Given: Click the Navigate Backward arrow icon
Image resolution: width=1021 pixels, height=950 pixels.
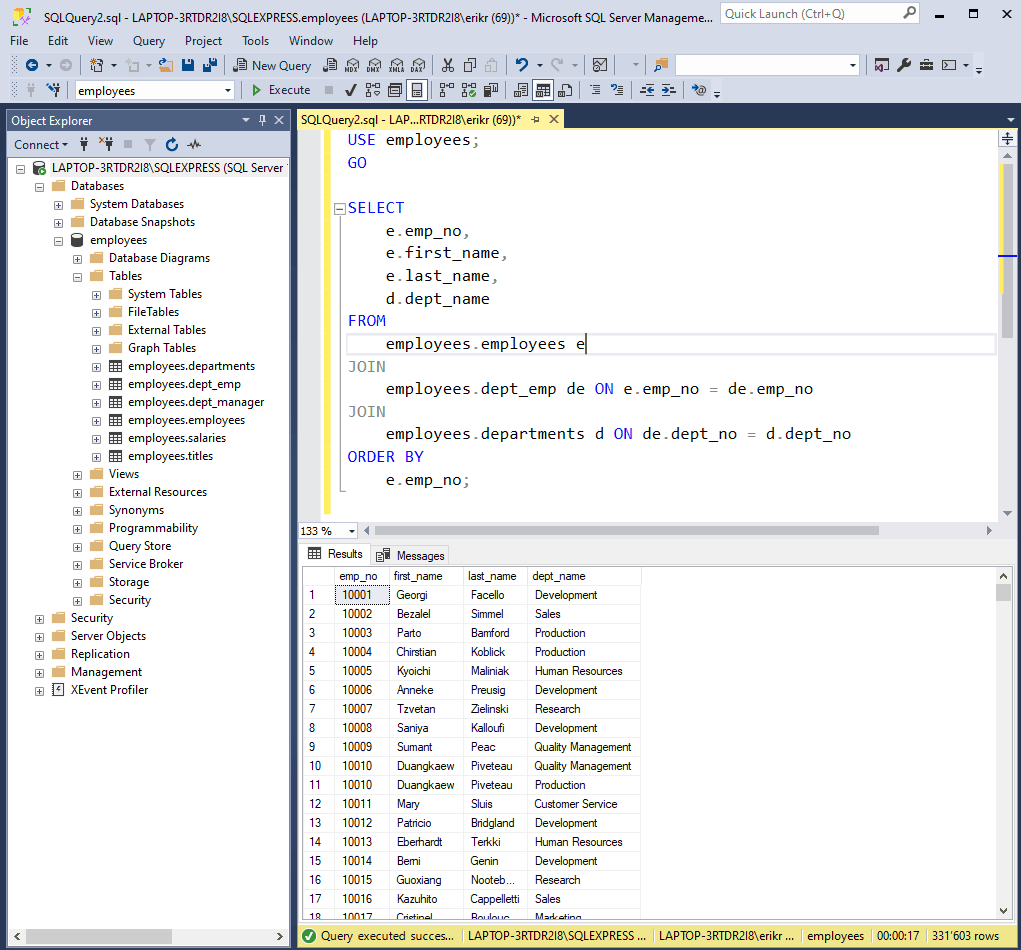Looking at the screenshot, I should 32,65.
